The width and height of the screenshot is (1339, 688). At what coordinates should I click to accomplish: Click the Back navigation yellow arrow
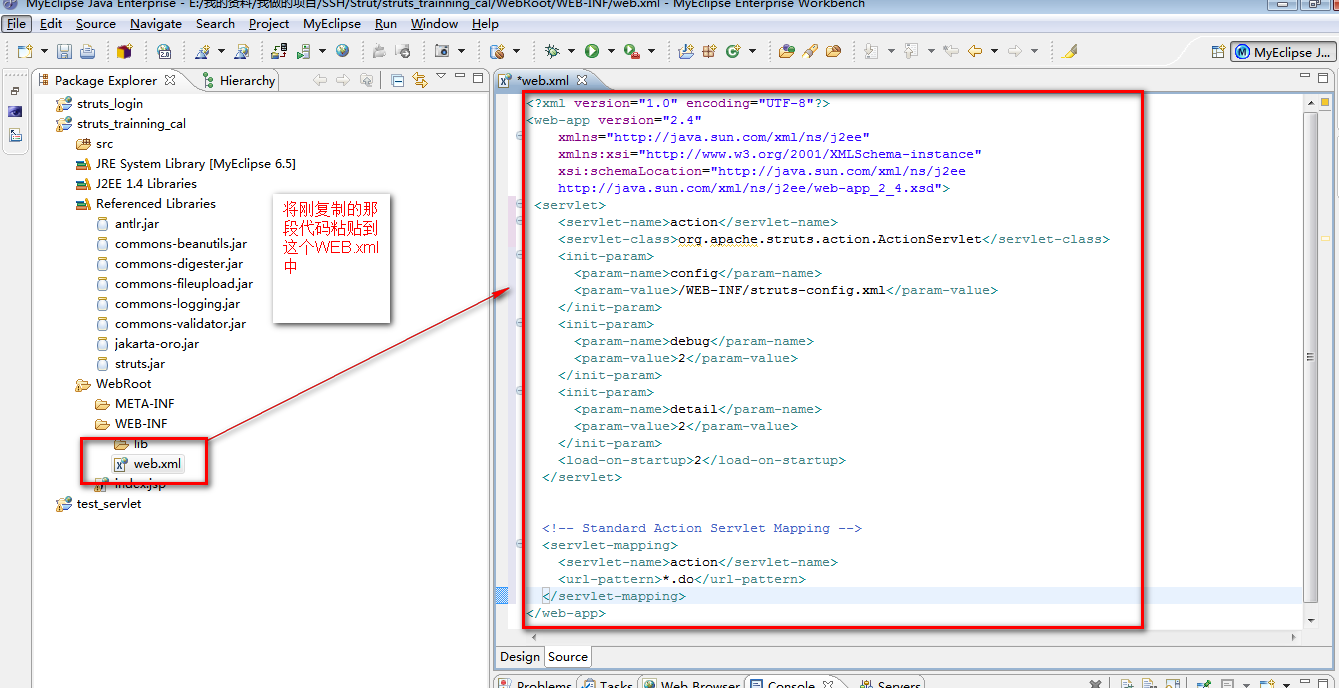975,51
